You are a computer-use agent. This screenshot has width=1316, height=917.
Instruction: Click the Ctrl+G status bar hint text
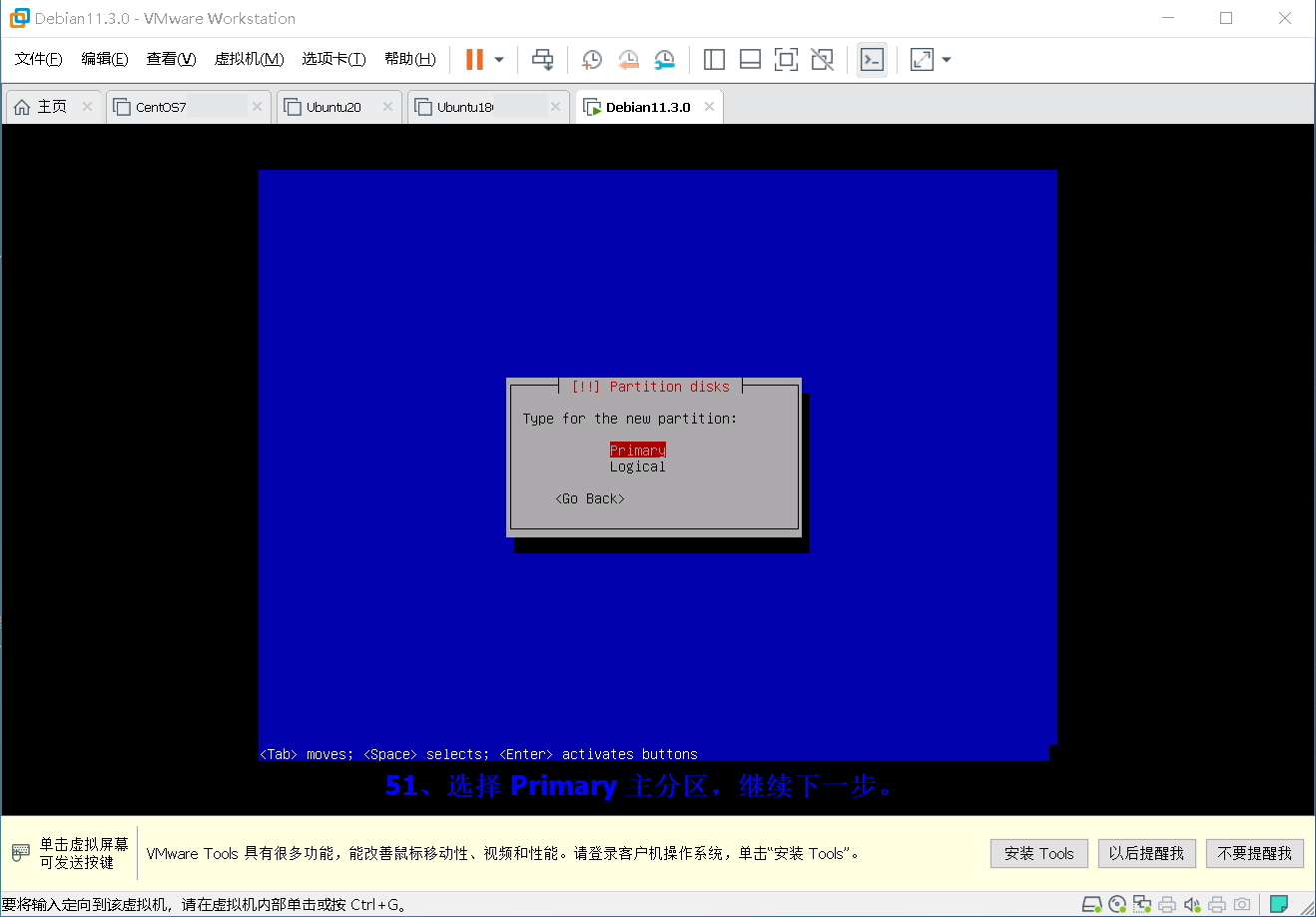pos(205,905)
